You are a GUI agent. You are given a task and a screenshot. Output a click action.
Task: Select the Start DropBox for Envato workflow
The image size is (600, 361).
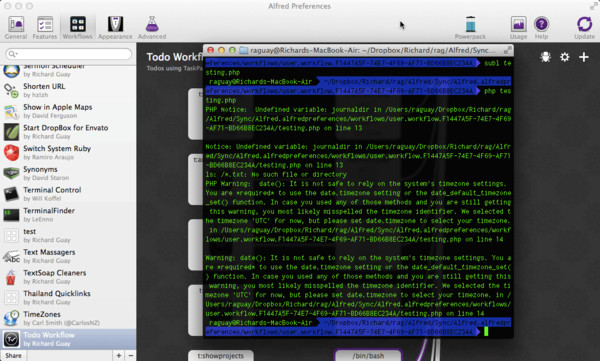pyautogui.click(x=68, y=132)
